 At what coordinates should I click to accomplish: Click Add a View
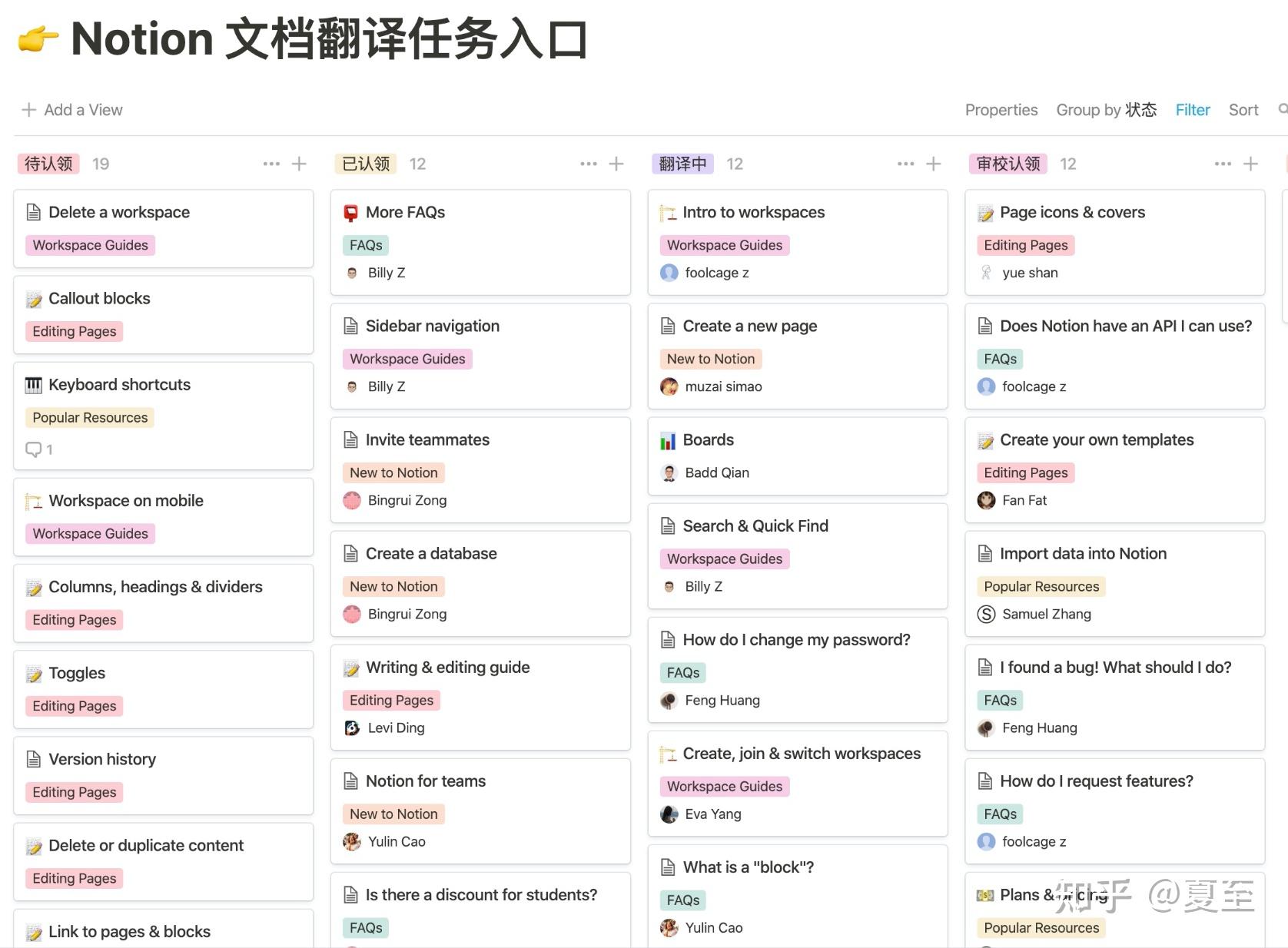pyautogui.click(x=71, y=109)
